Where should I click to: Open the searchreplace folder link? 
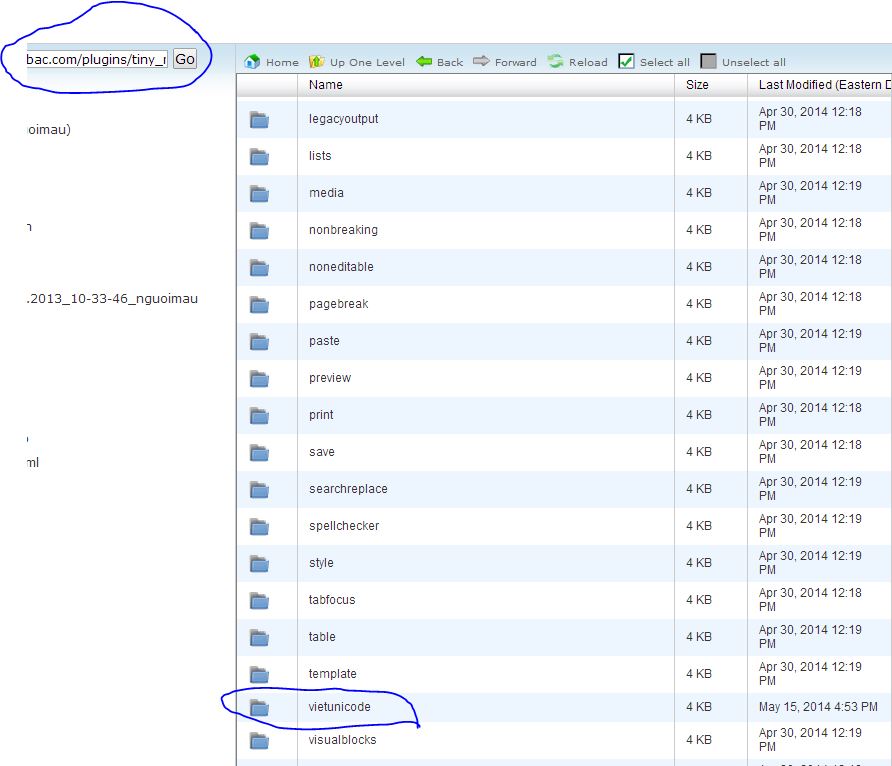[348, 489]
